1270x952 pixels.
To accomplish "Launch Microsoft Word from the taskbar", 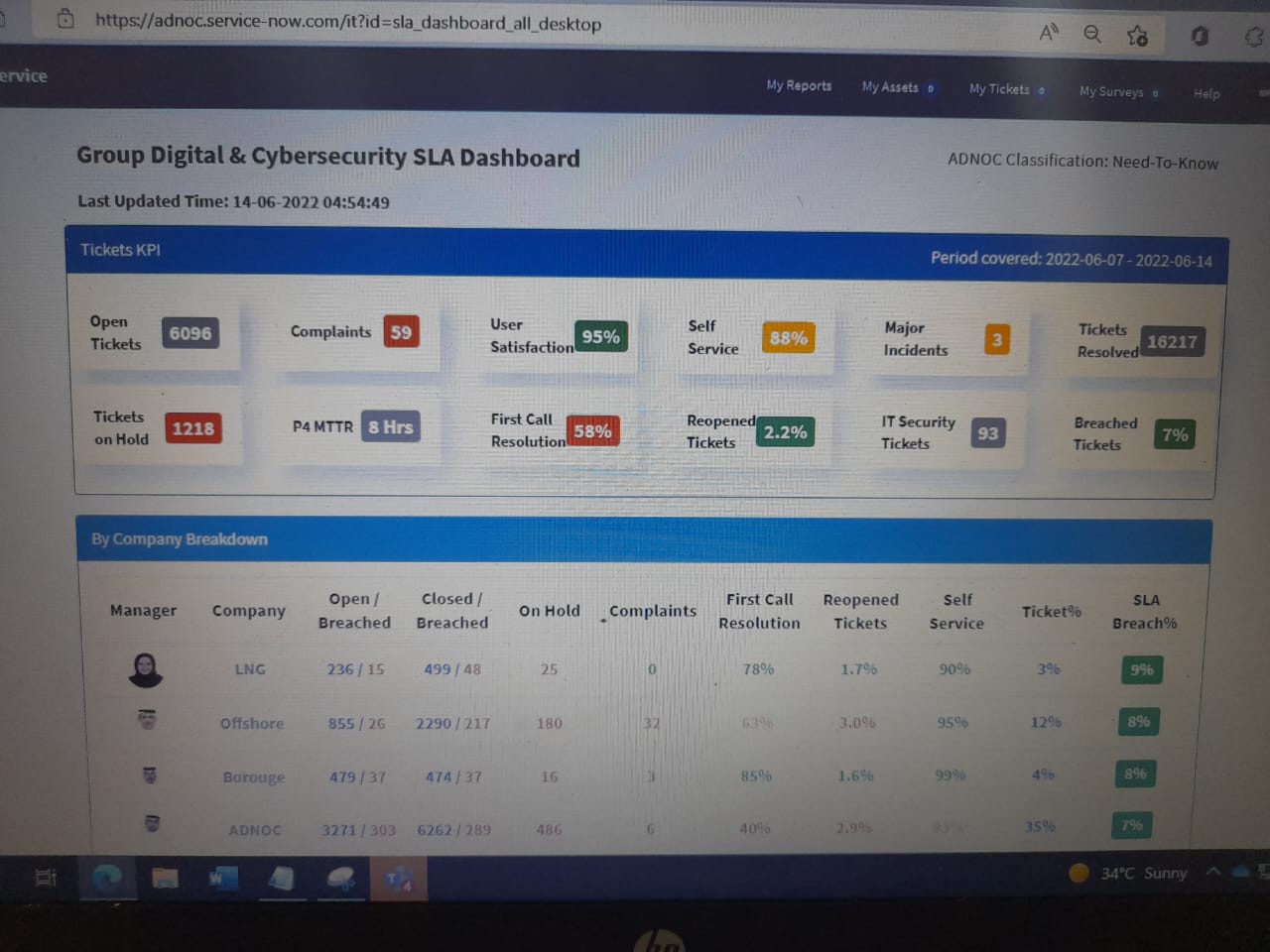I will [222, 879].
